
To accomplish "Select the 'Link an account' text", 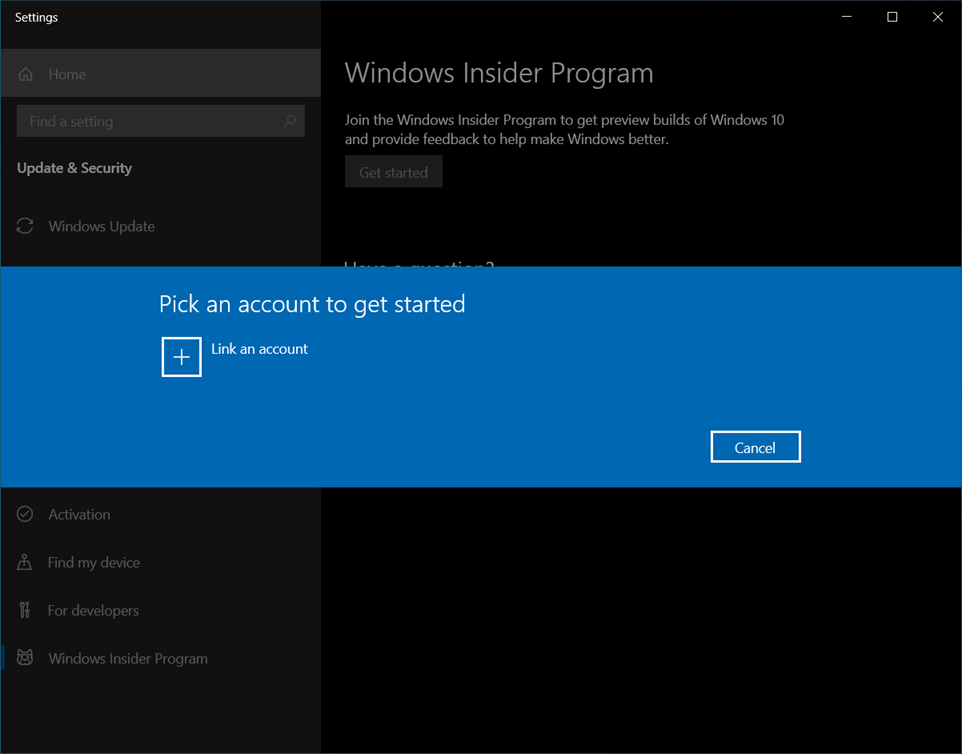I will 259,349.
